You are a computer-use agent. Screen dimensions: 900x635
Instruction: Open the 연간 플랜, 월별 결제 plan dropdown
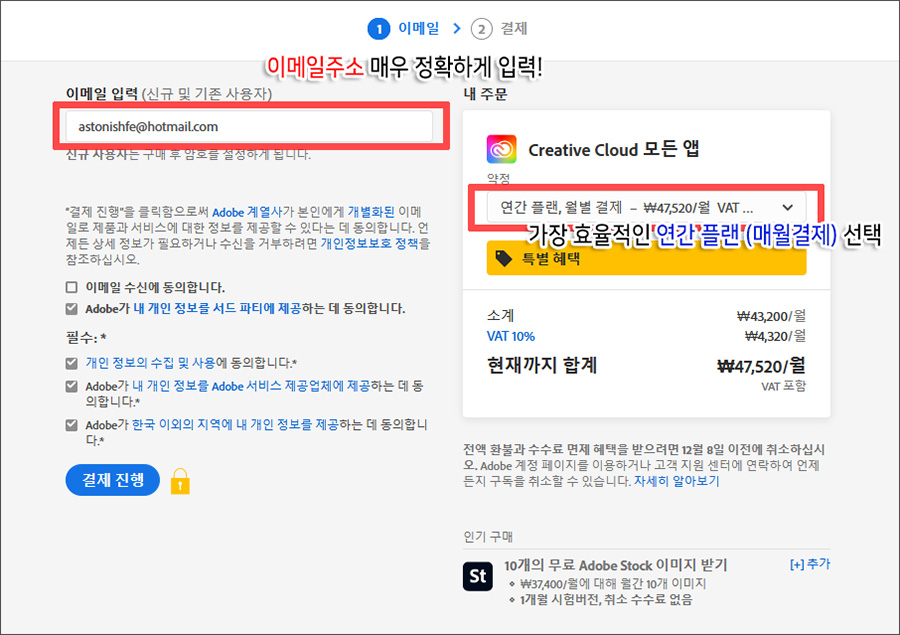(646, 207)
